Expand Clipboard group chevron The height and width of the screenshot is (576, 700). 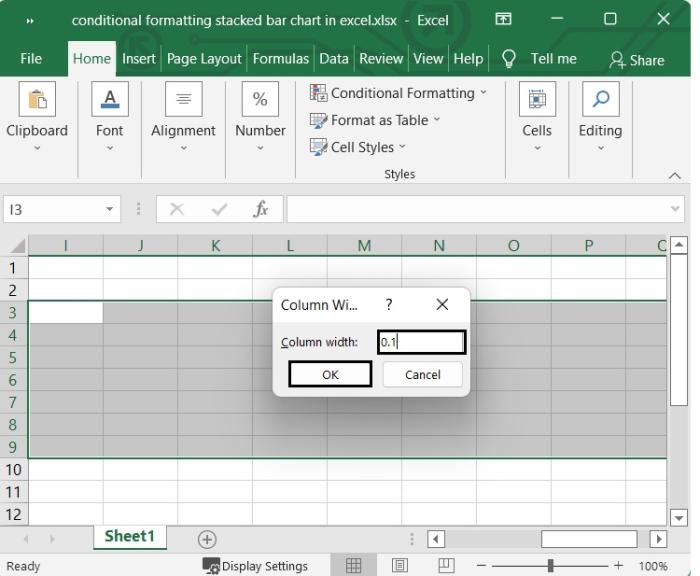point(37,148)
